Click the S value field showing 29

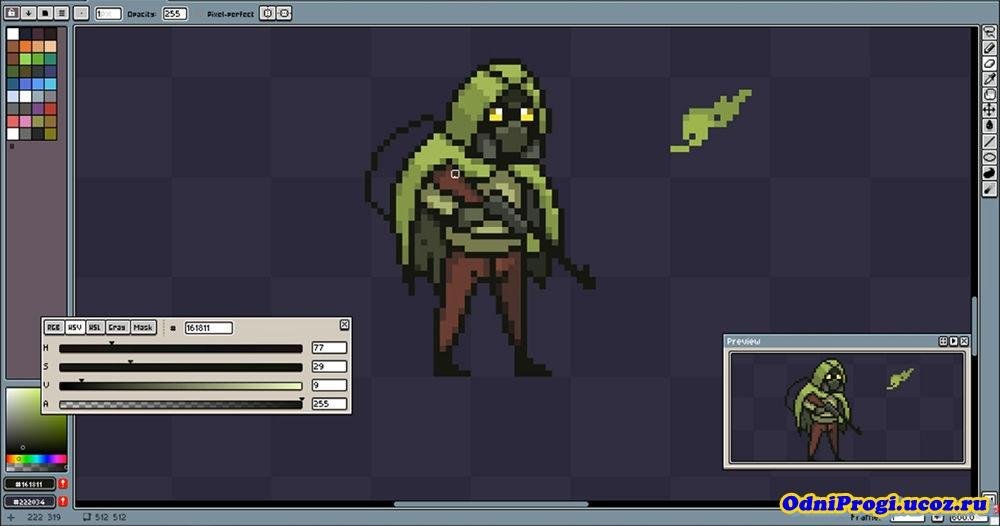[329, 367]
